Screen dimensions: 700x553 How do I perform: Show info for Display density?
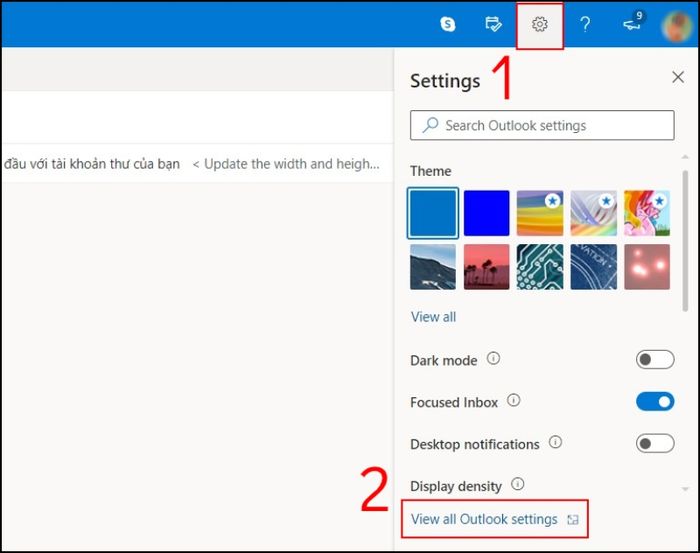tap(518, 484)
